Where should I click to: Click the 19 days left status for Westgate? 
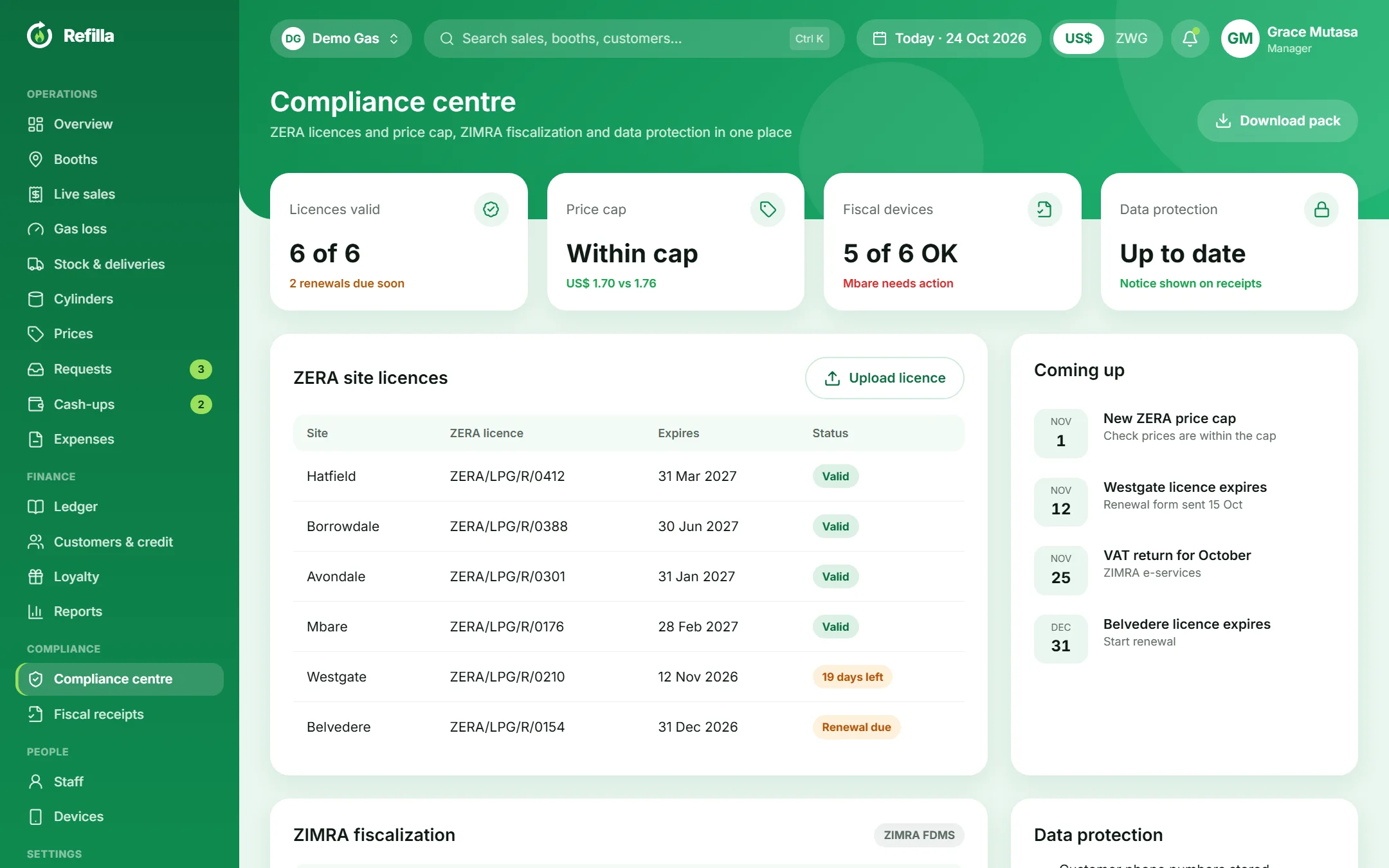tap(852, 677)
